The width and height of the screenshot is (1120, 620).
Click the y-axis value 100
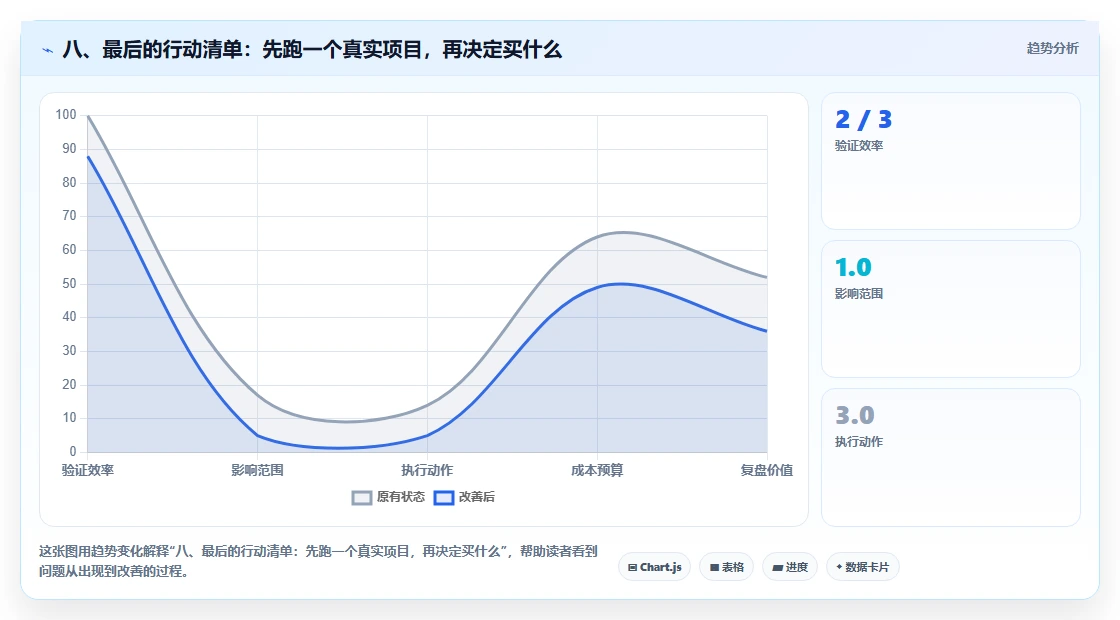click(66, 114)
